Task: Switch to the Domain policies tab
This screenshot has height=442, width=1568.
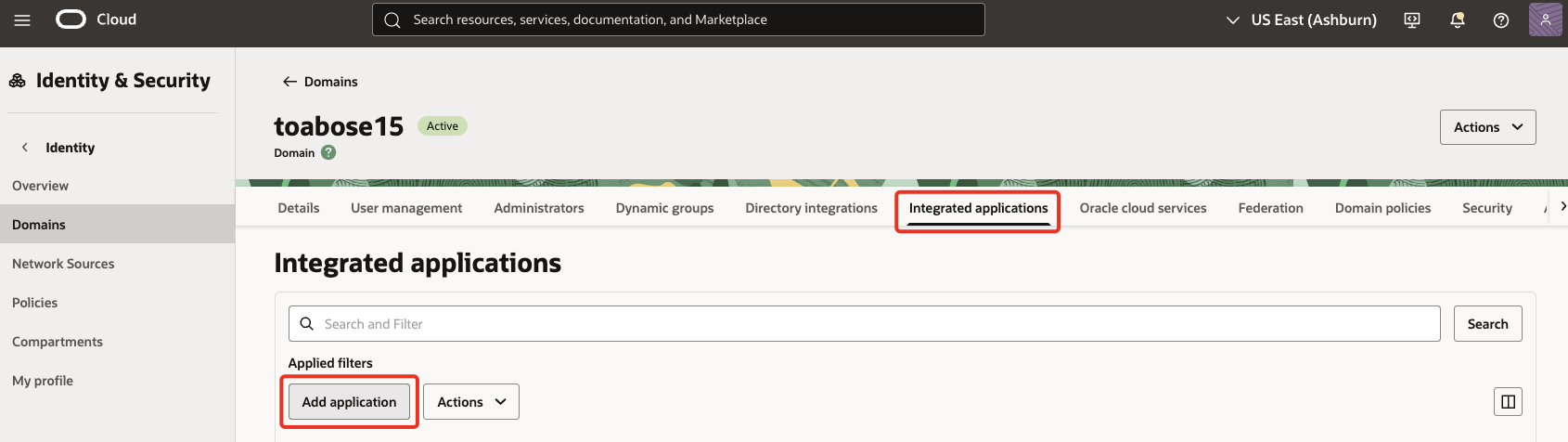Action: [1382, 208]
